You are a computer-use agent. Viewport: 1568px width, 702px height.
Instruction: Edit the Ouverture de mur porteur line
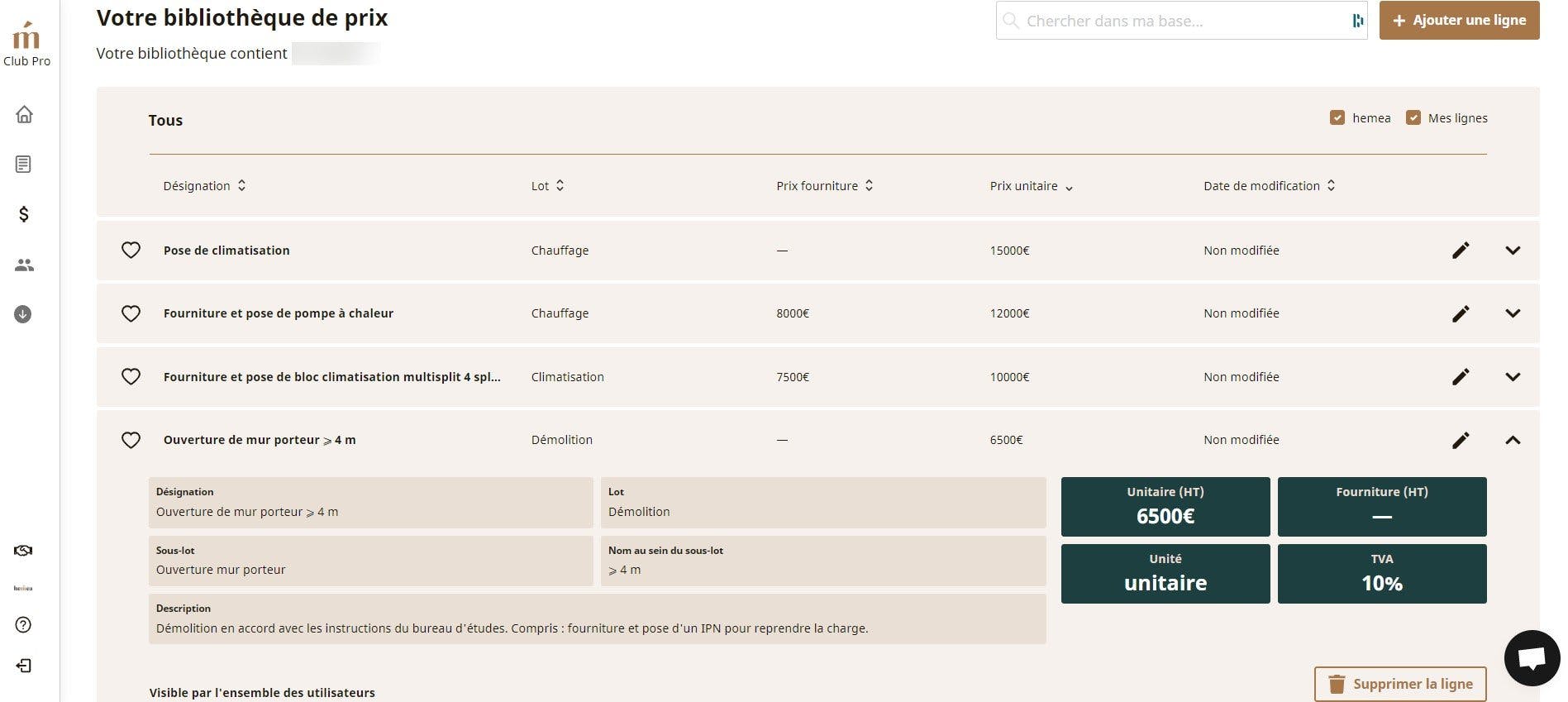click(1461, 440)
